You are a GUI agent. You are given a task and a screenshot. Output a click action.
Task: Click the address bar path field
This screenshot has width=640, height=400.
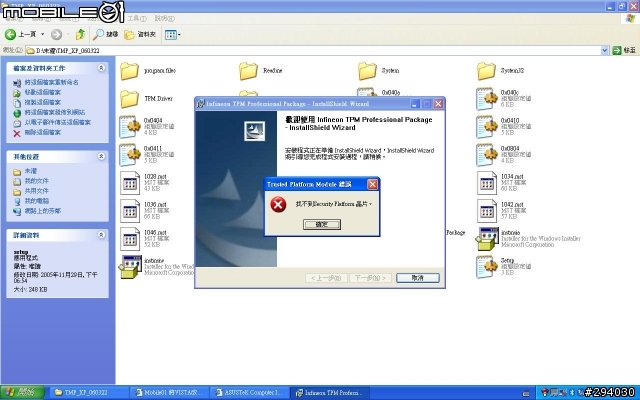coord(312,50)
